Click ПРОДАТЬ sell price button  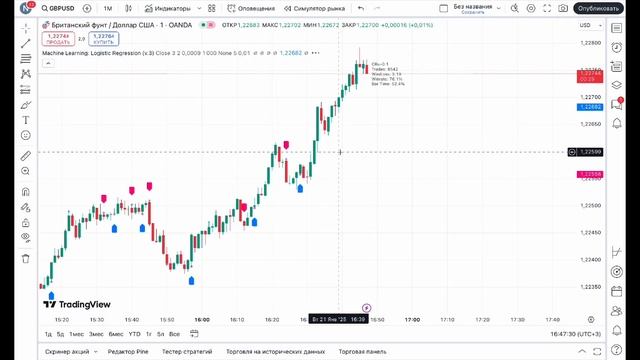(58, 39)
